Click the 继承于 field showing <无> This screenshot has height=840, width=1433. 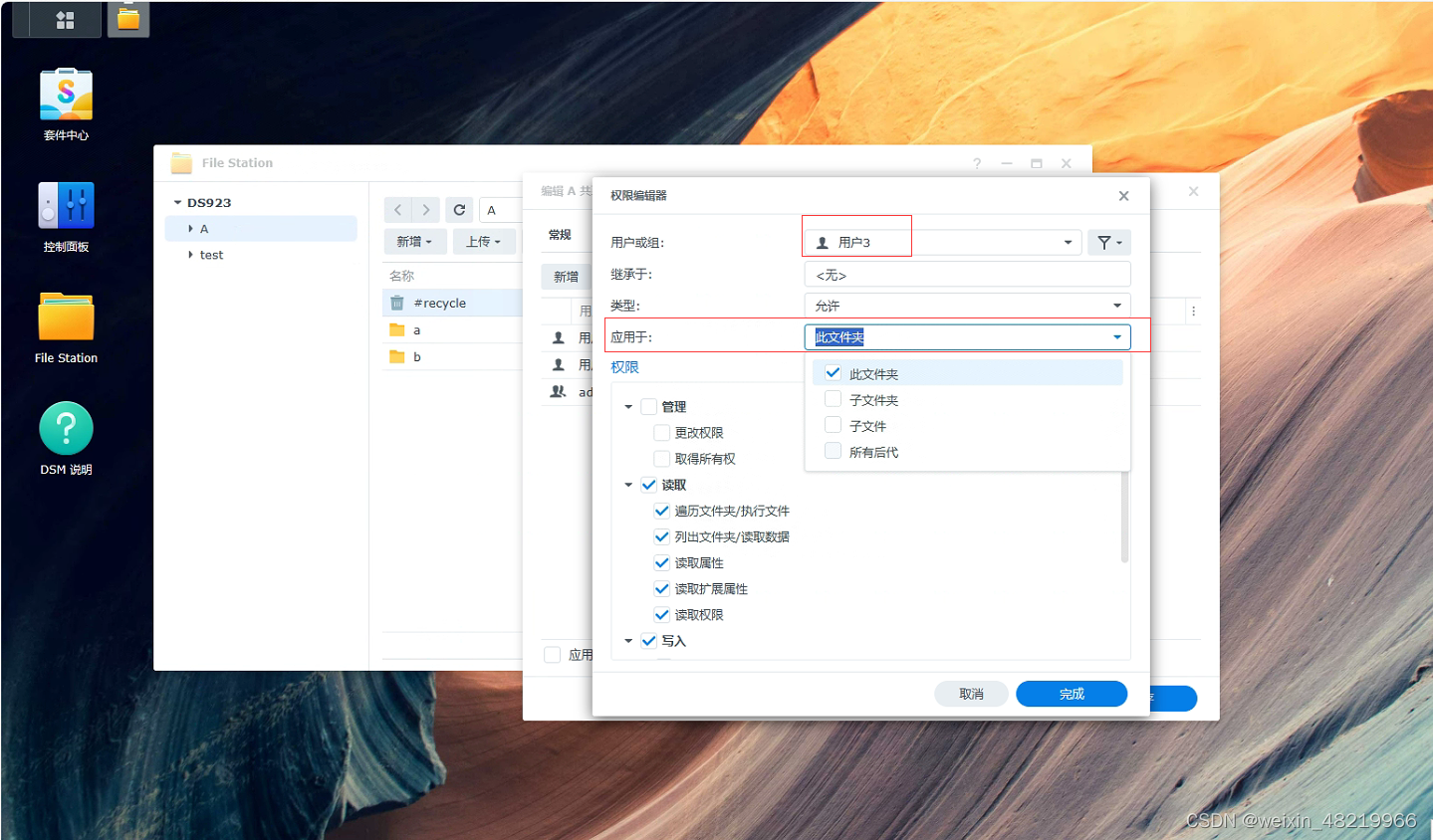967,275
